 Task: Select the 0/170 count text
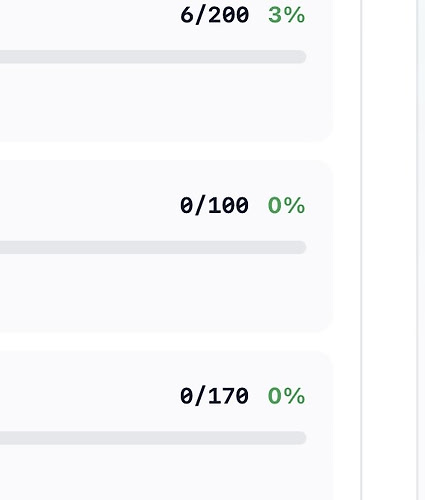[214, 396]
